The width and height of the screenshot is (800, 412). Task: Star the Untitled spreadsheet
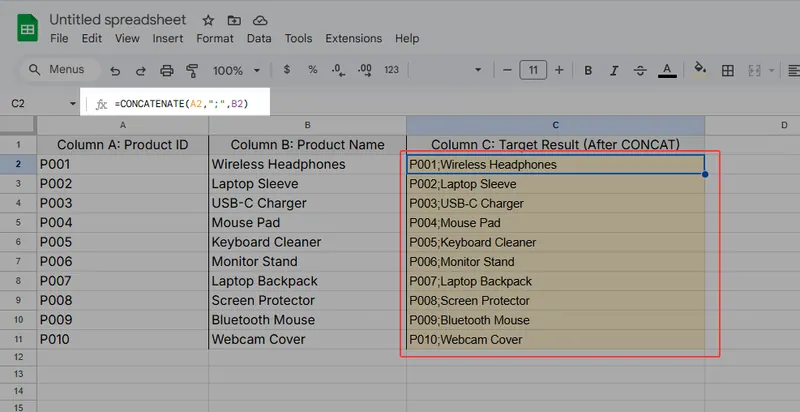pyautogui.click(x=208, y=20)
